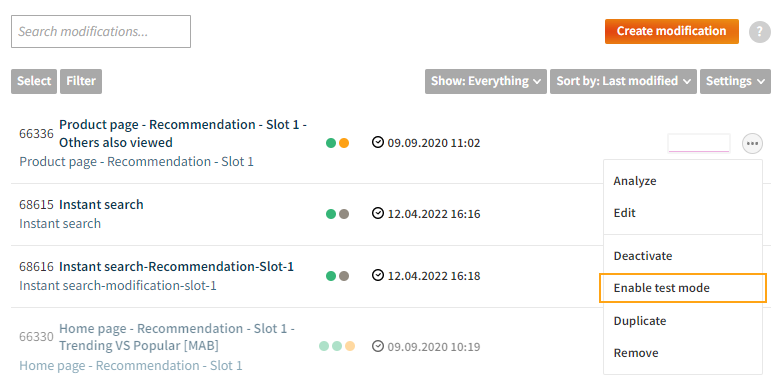
Task: Click the ID number 68616
Action: 36,267
